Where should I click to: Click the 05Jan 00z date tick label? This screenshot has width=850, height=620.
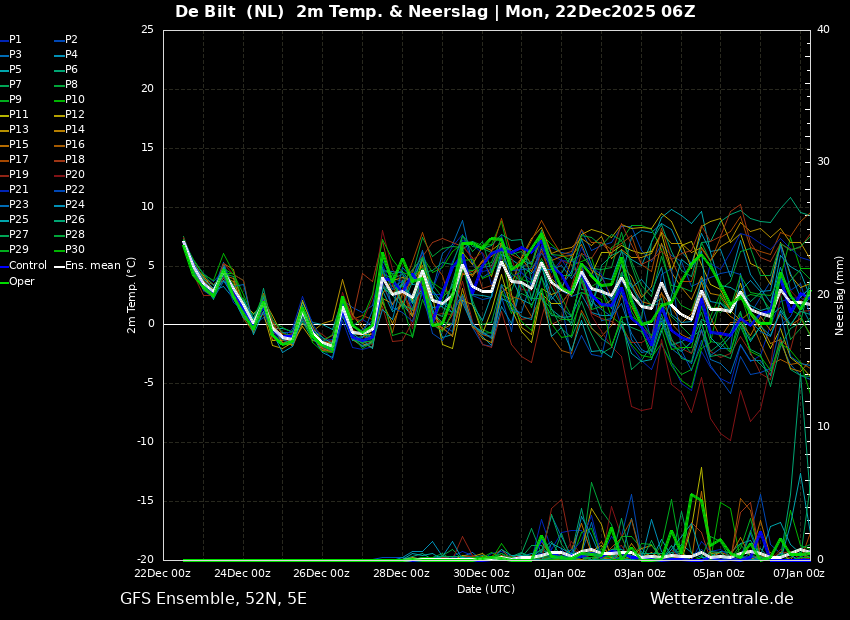point(719,574)
